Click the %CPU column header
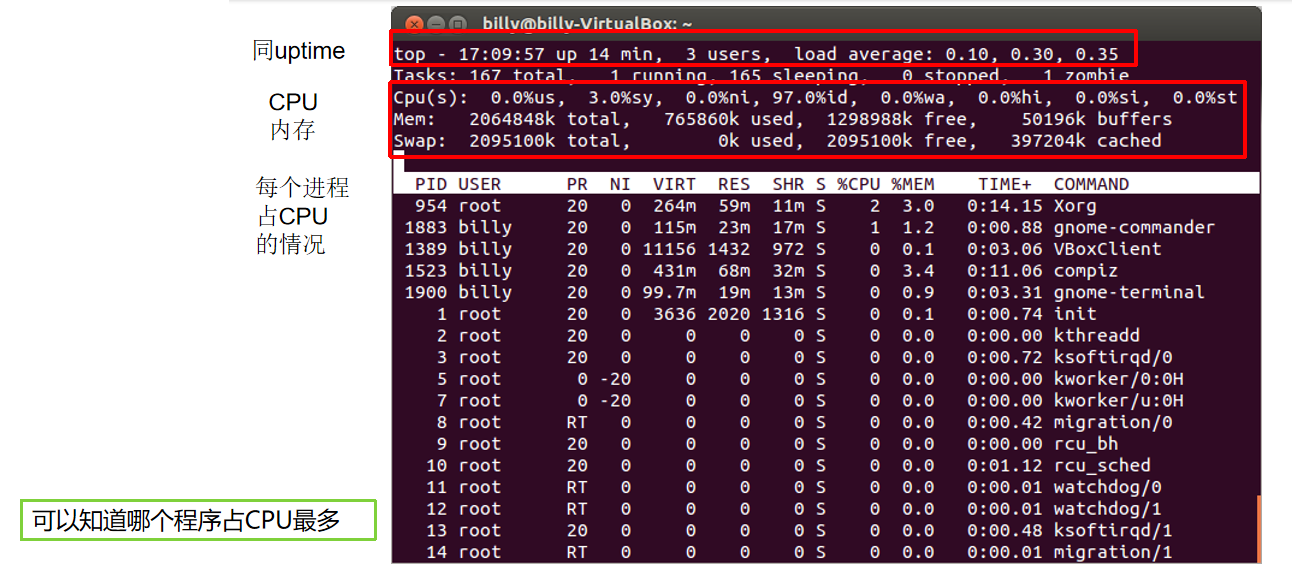The image size is (1292, 576). click(859, 184)
